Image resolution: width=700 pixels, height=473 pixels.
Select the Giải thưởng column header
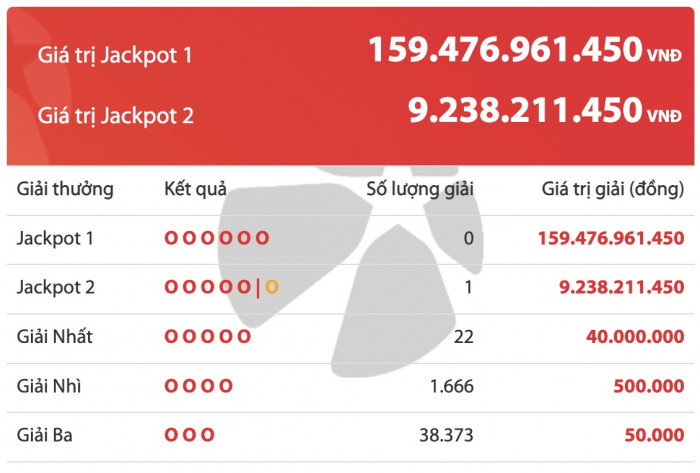(65, 189)
